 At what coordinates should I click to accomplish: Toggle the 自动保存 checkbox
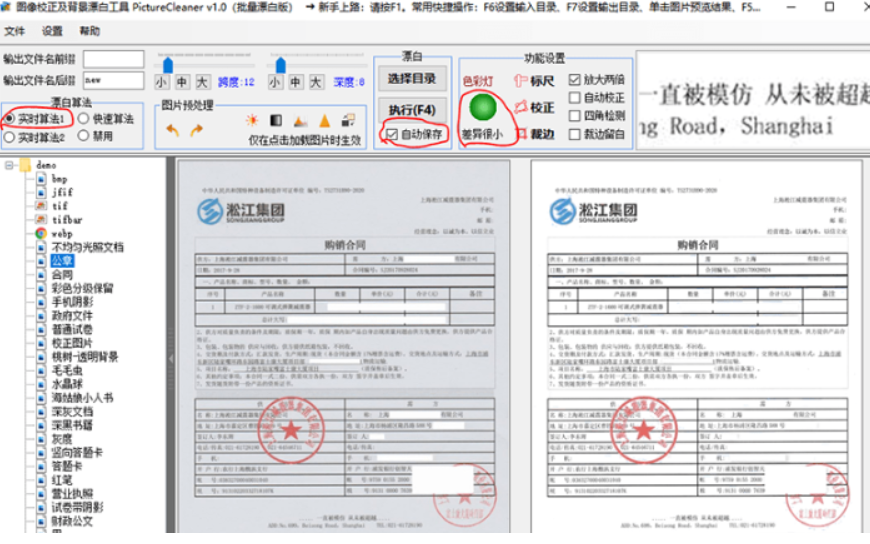[393, 134]
